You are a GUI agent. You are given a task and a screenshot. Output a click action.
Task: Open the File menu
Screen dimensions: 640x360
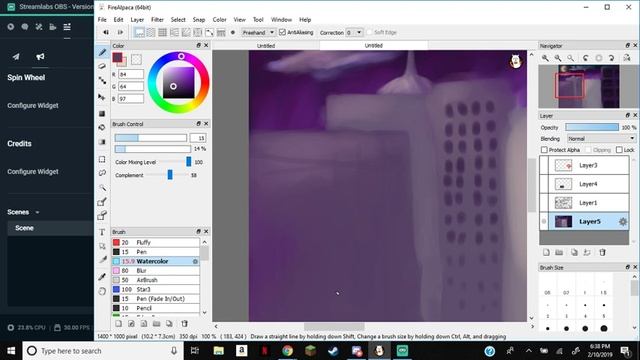tap(102, 20)
